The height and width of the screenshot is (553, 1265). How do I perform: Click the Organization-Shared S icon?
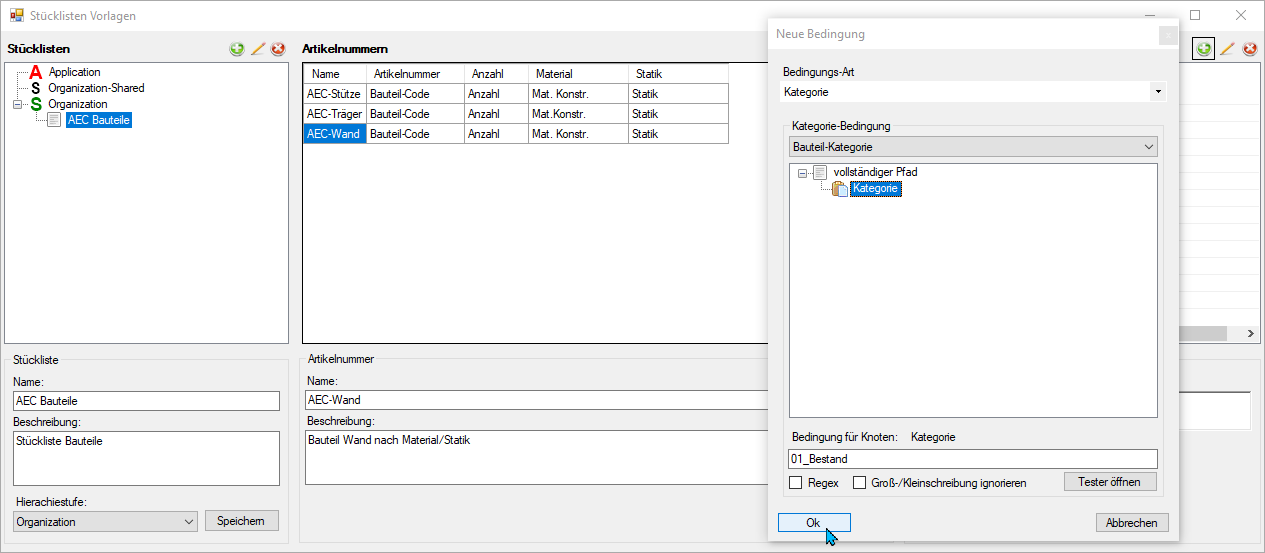coord(36,88)
